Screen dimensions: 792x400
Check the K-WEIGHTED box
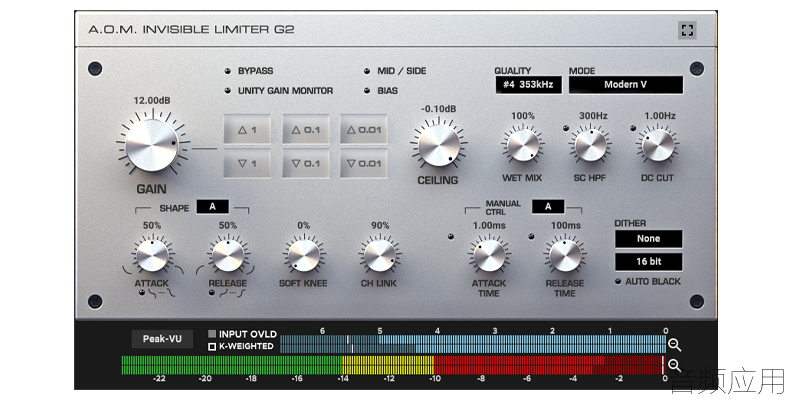point(212,346)
